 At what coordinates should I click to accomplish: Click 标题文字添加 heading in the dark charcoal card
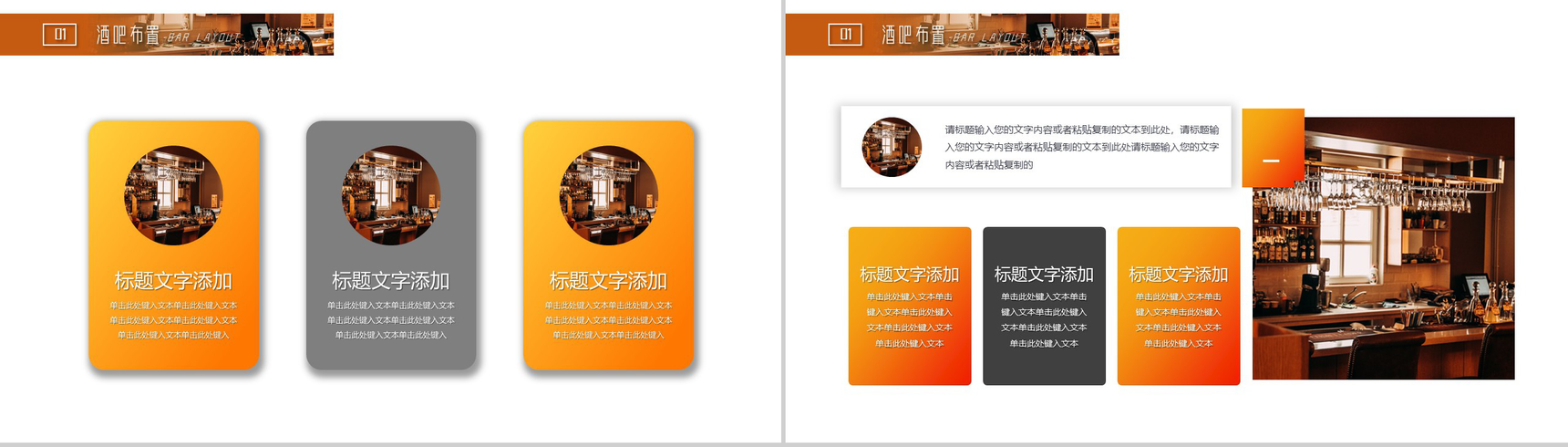pyautogui.click(x=1044, y=274)
